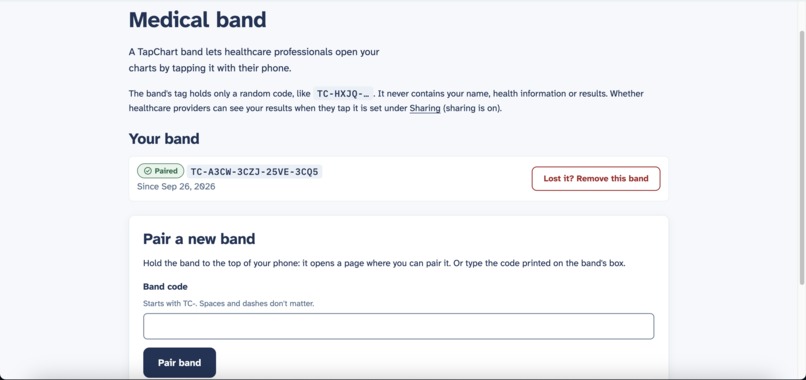The width and height of the screenshot is (806, 380).
Task: Click the example code chip TC-HXJQ-…
Action: [343, 94]
